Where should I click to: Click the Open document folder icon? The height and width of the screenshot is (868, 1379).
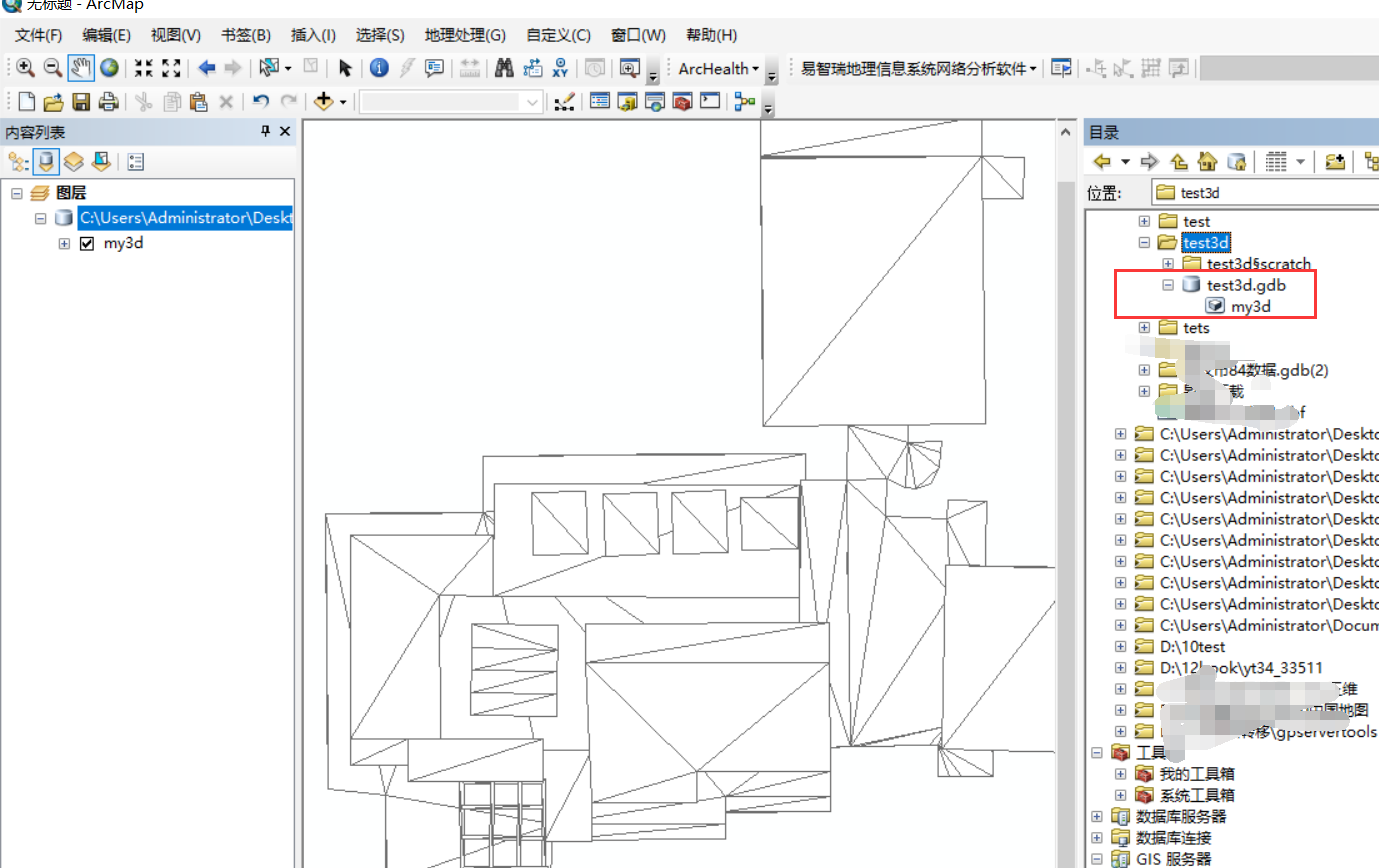point(54,101)
